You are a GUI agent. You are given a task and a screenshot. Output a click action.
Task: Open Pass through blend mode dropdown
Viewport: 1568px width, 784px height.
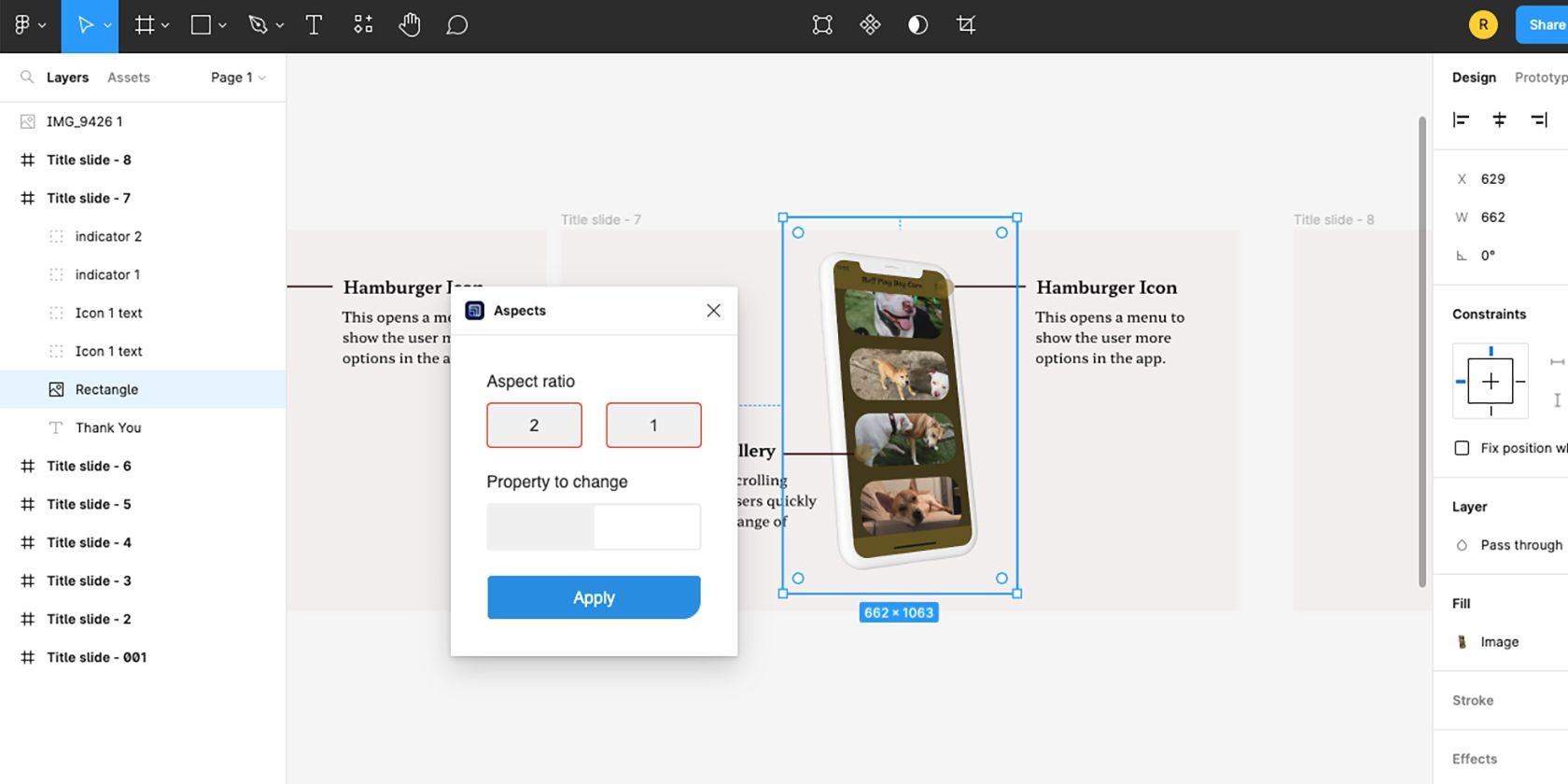pos(1520,545)
